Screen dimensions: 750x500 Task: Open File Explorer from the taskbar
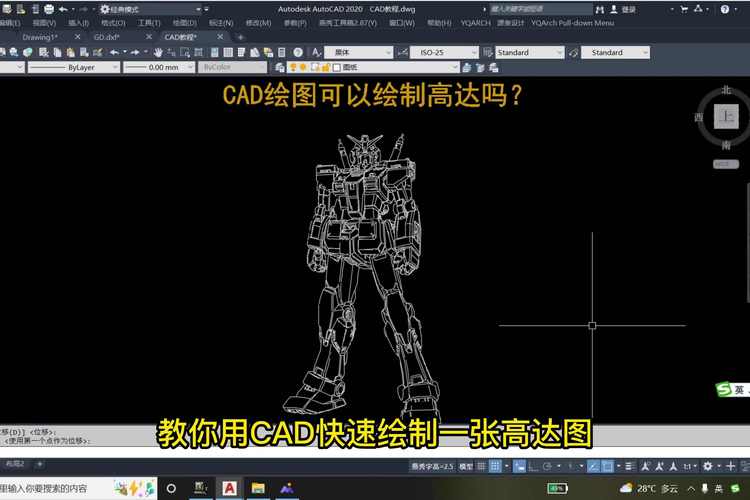258,489
